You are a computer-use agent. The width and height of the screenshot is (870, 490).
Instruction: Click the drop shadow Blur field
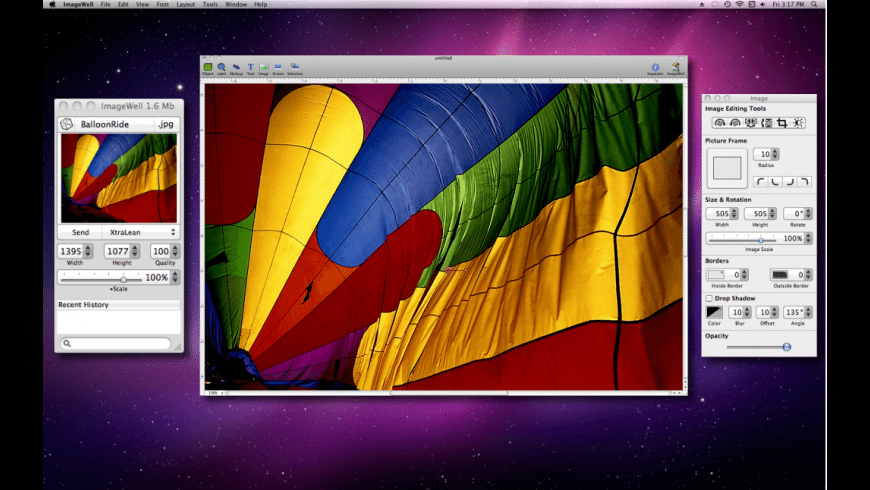[x=736, y=312]
